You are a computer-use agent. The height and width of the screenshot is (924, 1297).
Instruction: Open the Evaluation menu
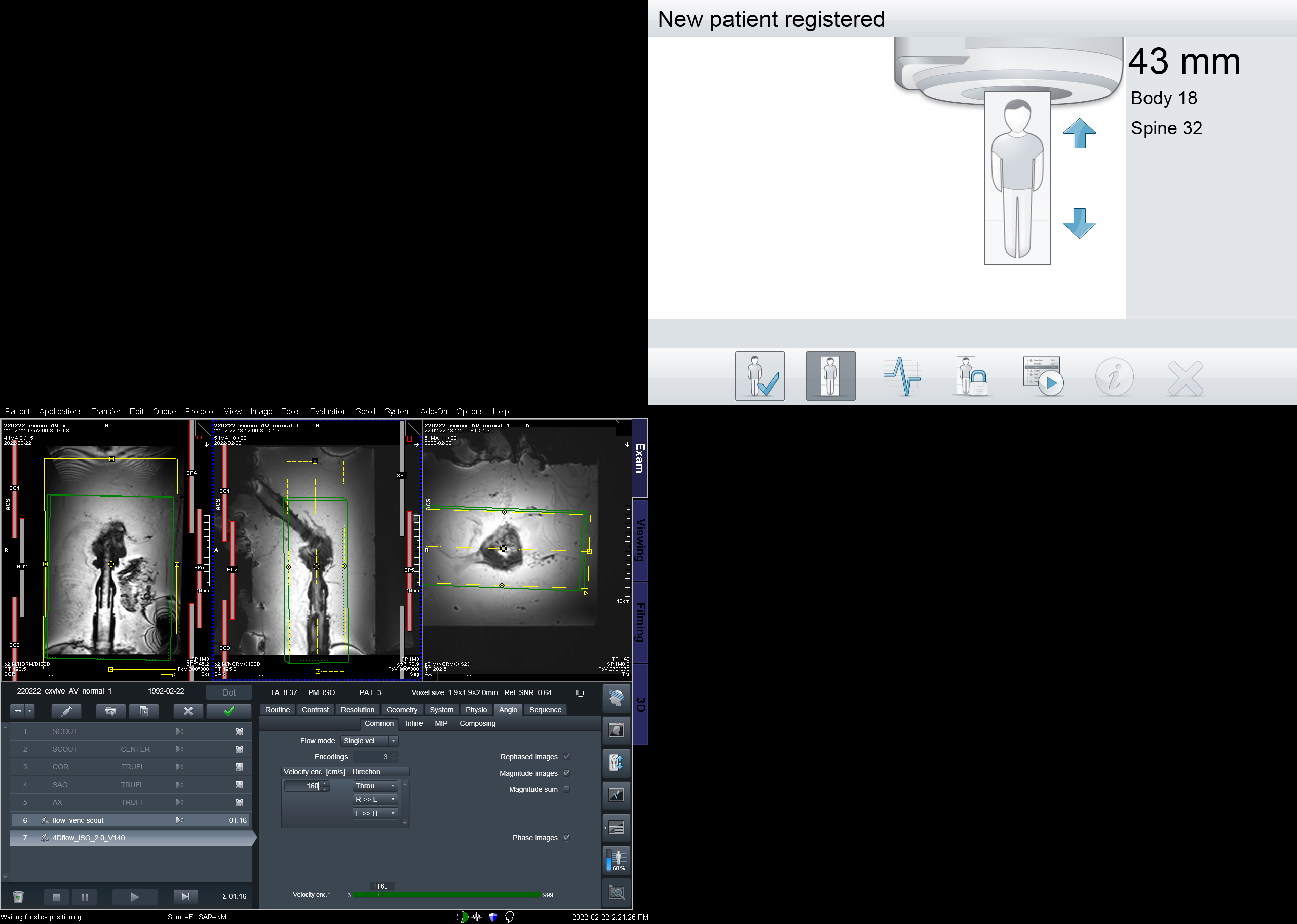pos(328,411)
